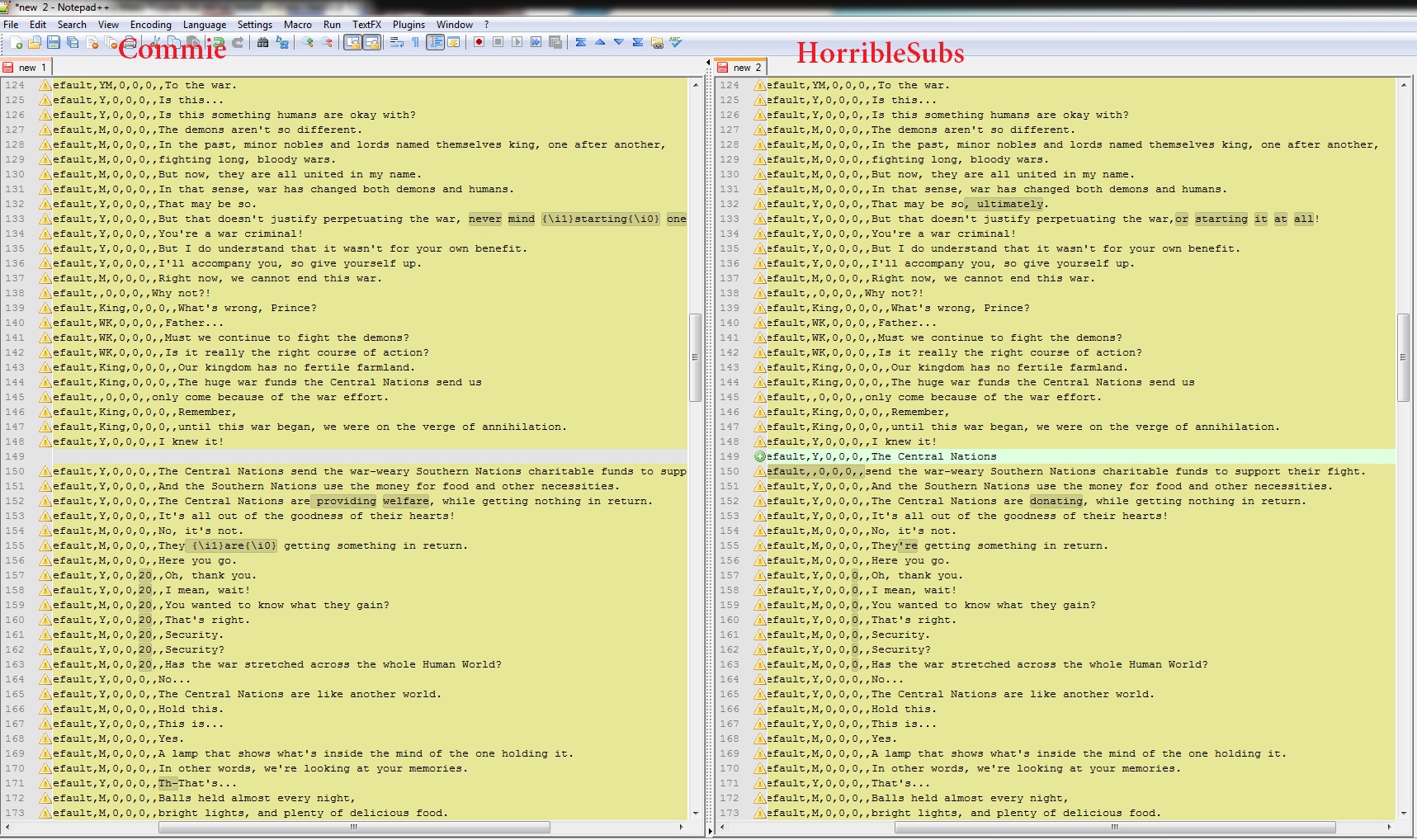Toggle the indent guide button
1417x840 pixels.
[435, 42]
